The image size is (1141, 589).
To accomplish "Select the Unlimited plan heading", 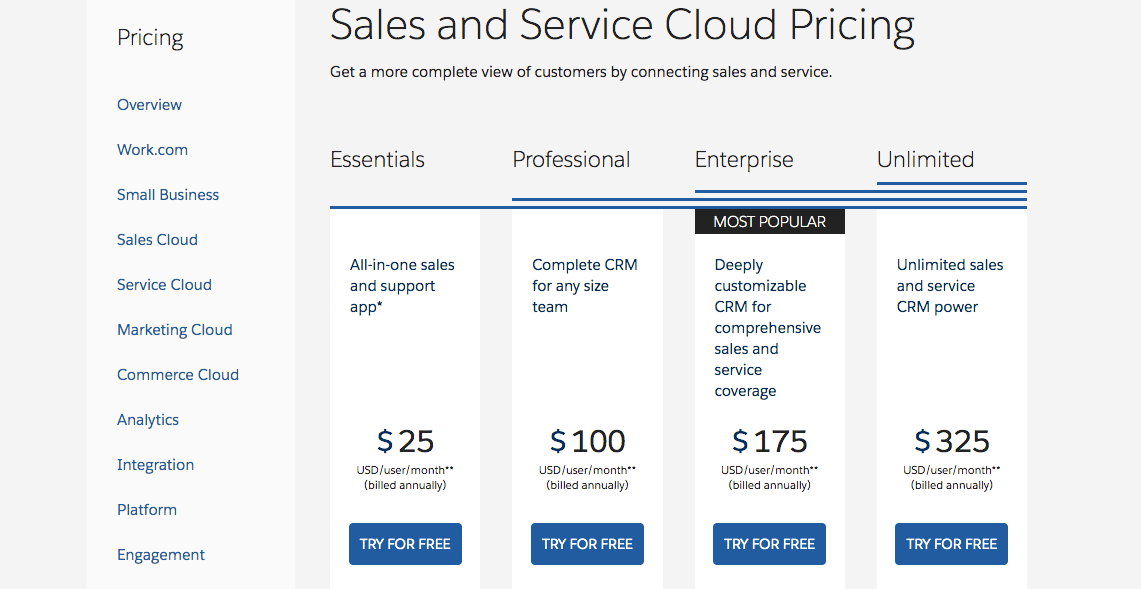I will pos(925,160).
